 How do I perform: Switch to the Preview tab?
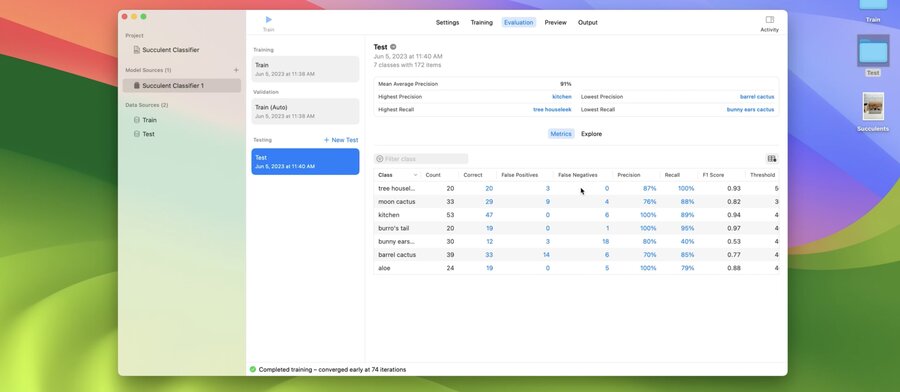point(555,22)
